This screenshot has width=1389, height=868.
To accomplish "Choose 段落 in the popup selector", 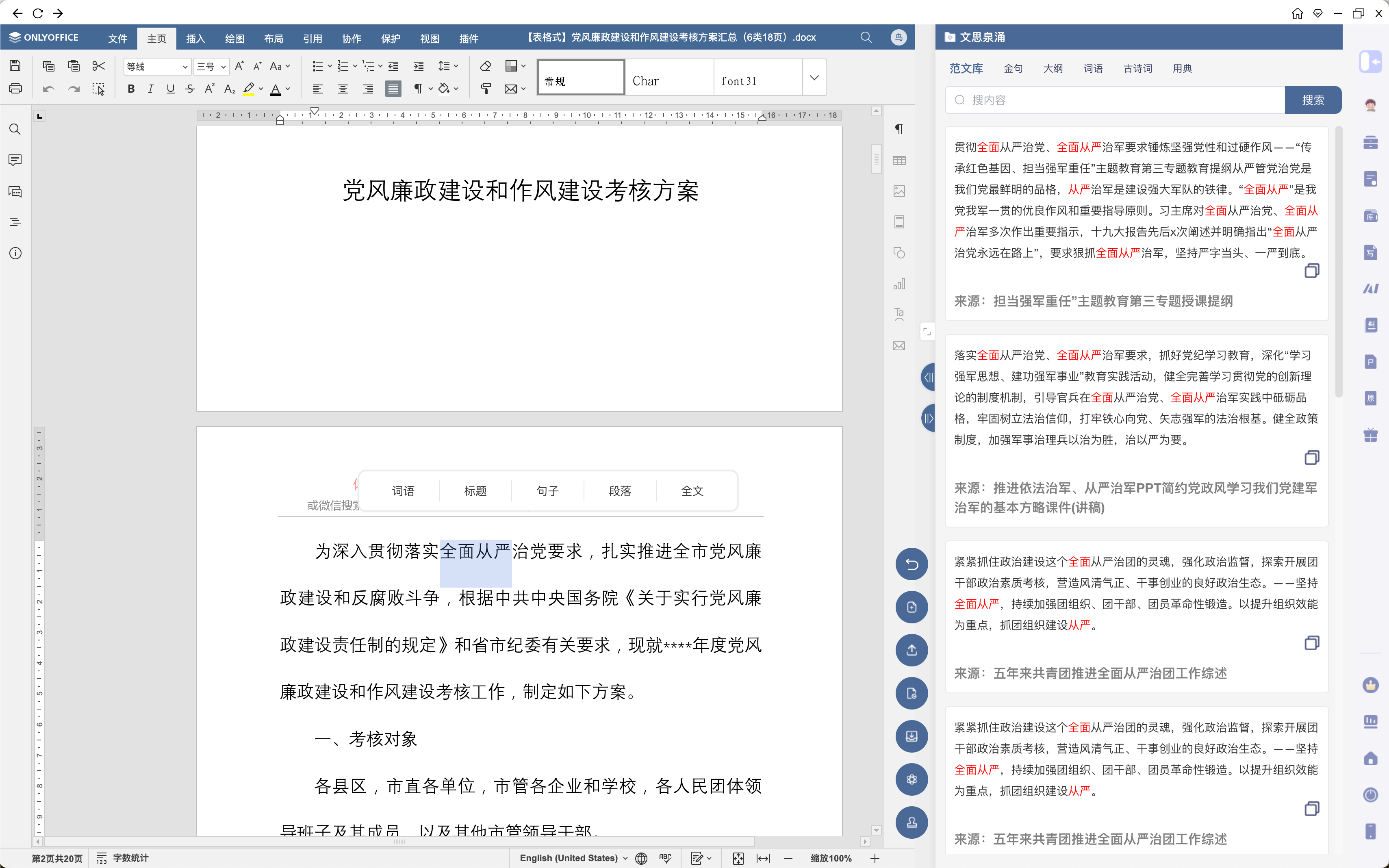I will coord(620,491).
